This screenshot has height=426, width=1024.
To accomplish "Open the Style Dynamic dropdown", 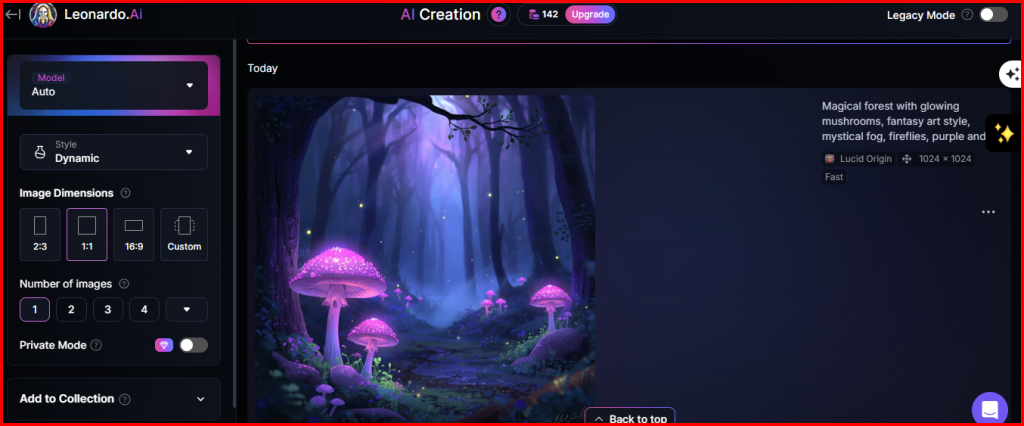I will tap(114, 152).
